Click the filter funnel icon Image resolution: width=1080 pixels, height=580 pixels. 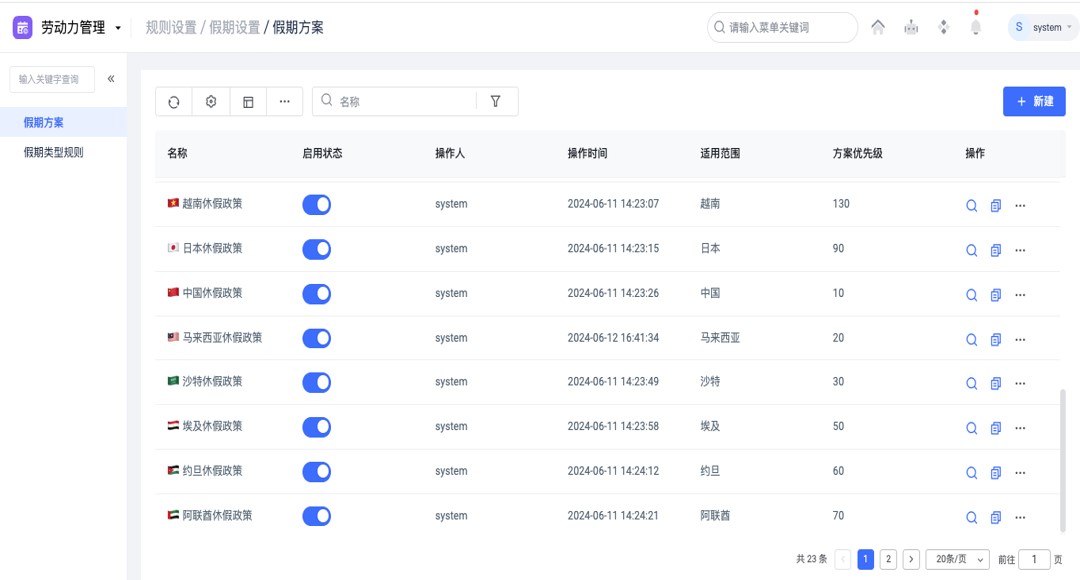coord(495,101)
